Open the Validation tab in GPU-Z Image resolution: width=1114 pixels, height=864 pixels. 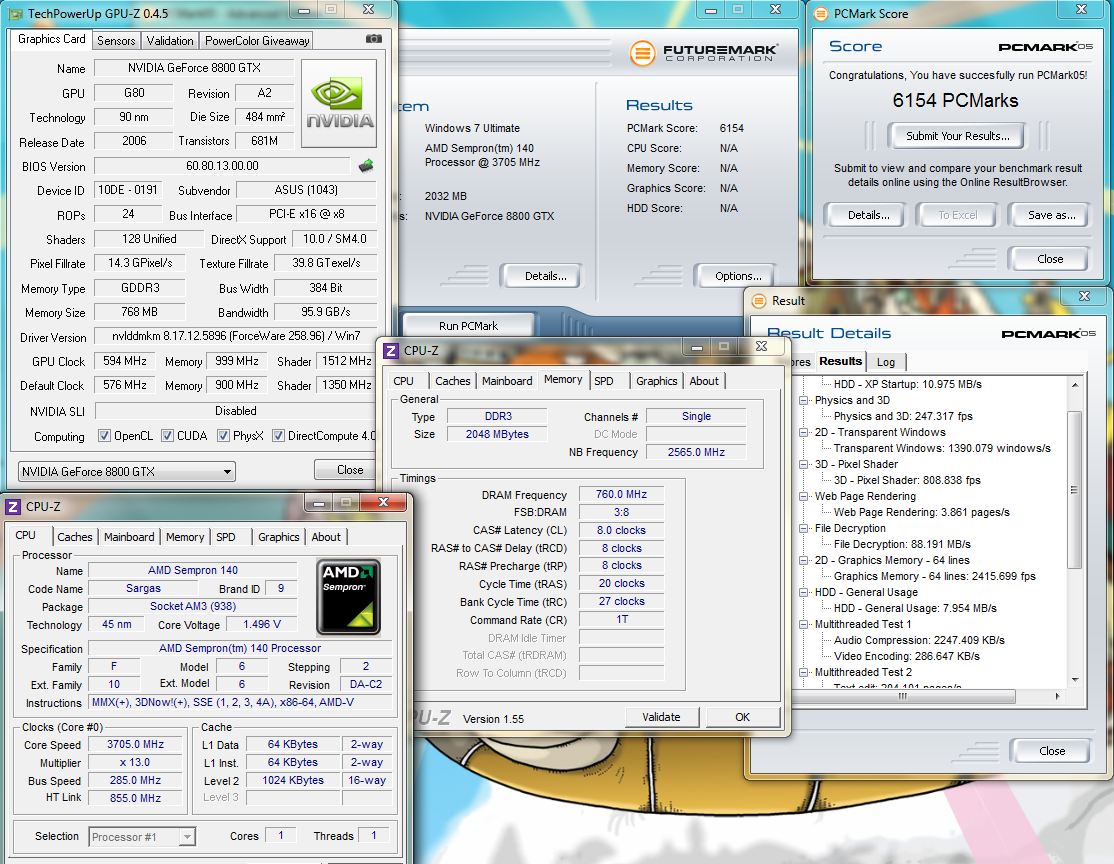click(170, 40)
